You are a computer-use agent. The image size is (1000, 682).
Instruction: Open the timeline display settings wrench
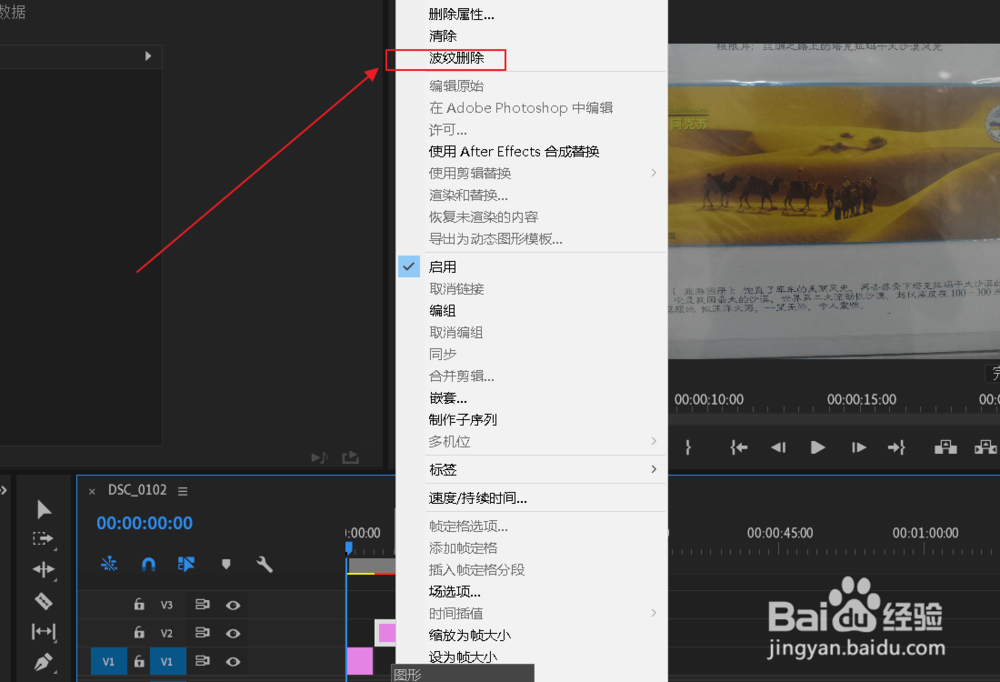(265, 564)
